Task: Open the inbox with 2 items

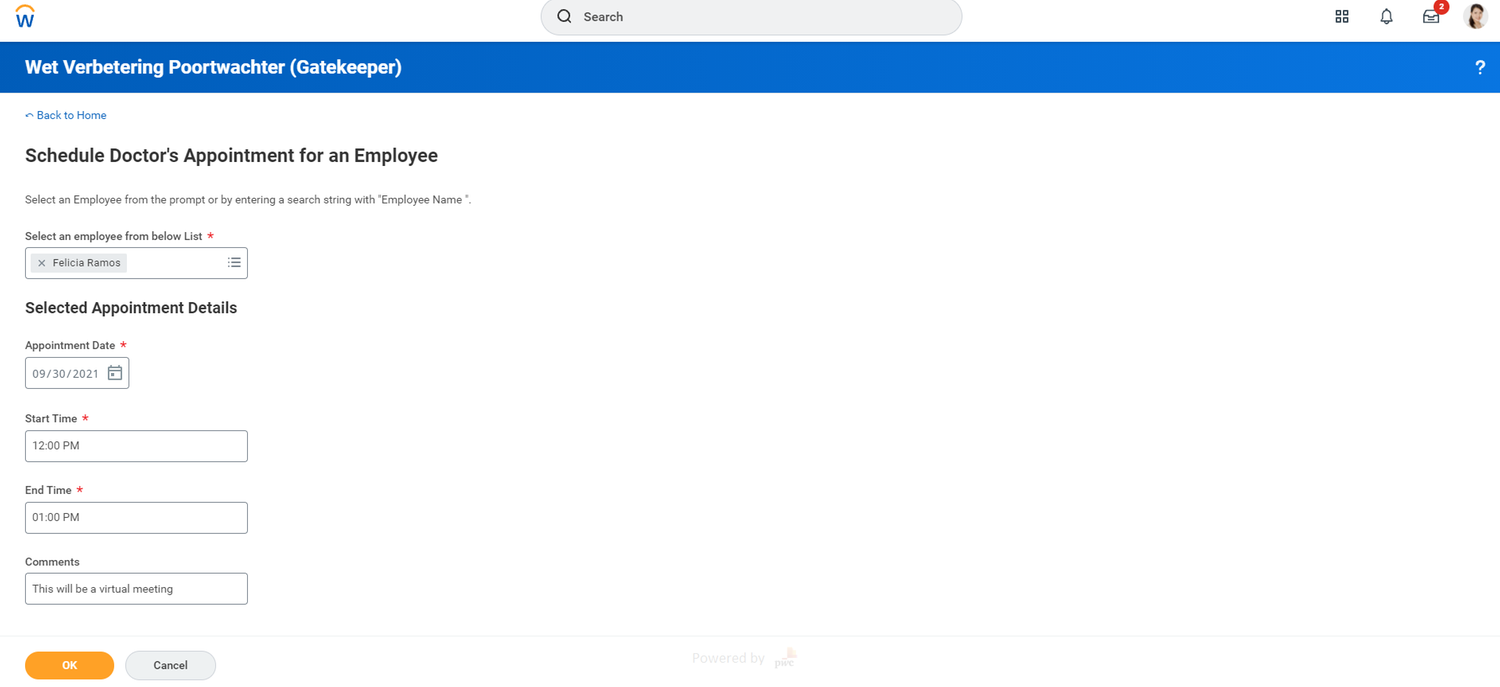Action: (x=1430, y=17)
